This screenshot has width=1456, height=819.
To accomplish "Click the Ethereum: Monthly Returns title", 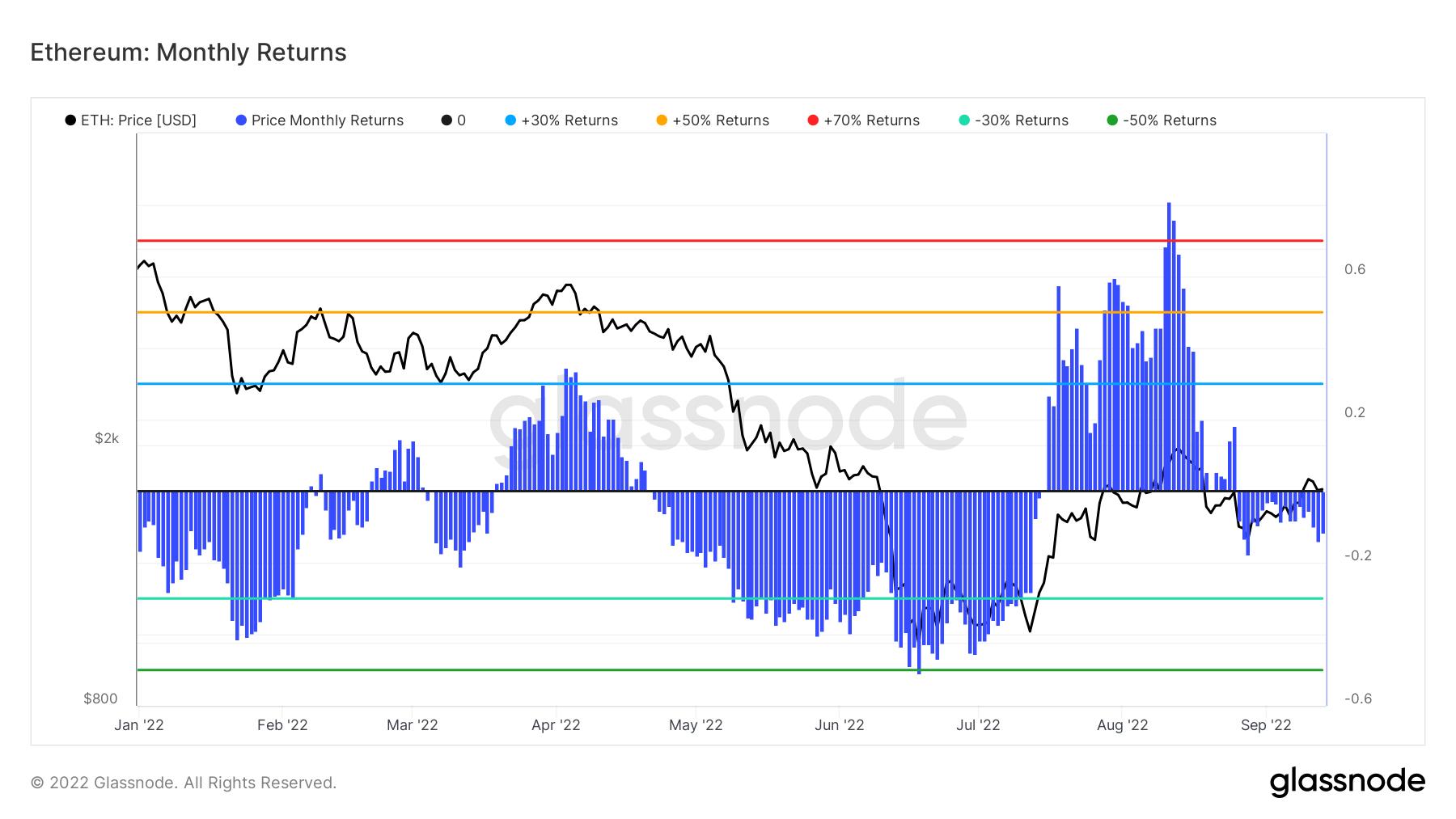I will pyautogui.click(x=188, y=53).
